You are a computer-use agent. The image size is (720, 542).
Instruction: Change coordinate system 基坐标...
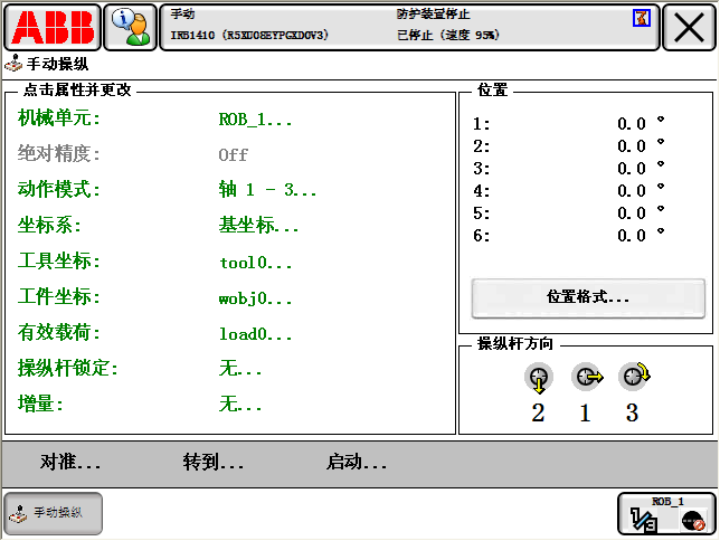[259, 225]
